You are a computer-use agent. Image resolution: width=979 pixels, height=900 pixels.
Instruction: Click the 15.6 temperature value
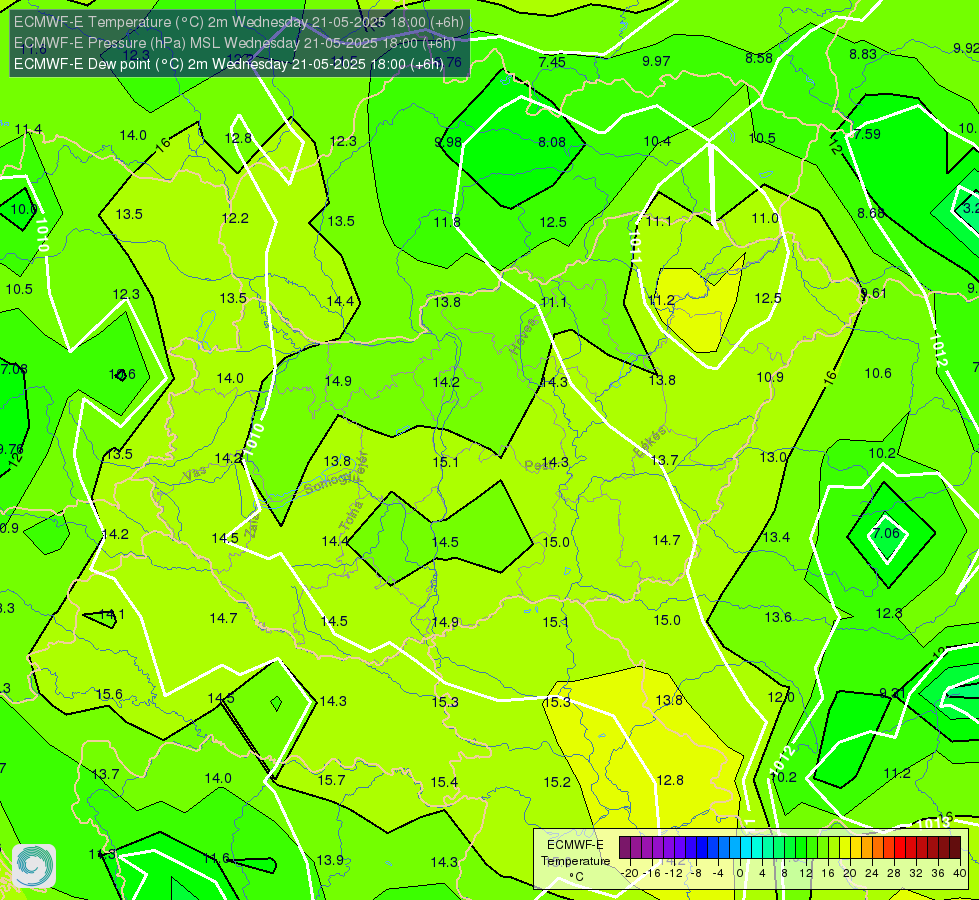point(109,694)
